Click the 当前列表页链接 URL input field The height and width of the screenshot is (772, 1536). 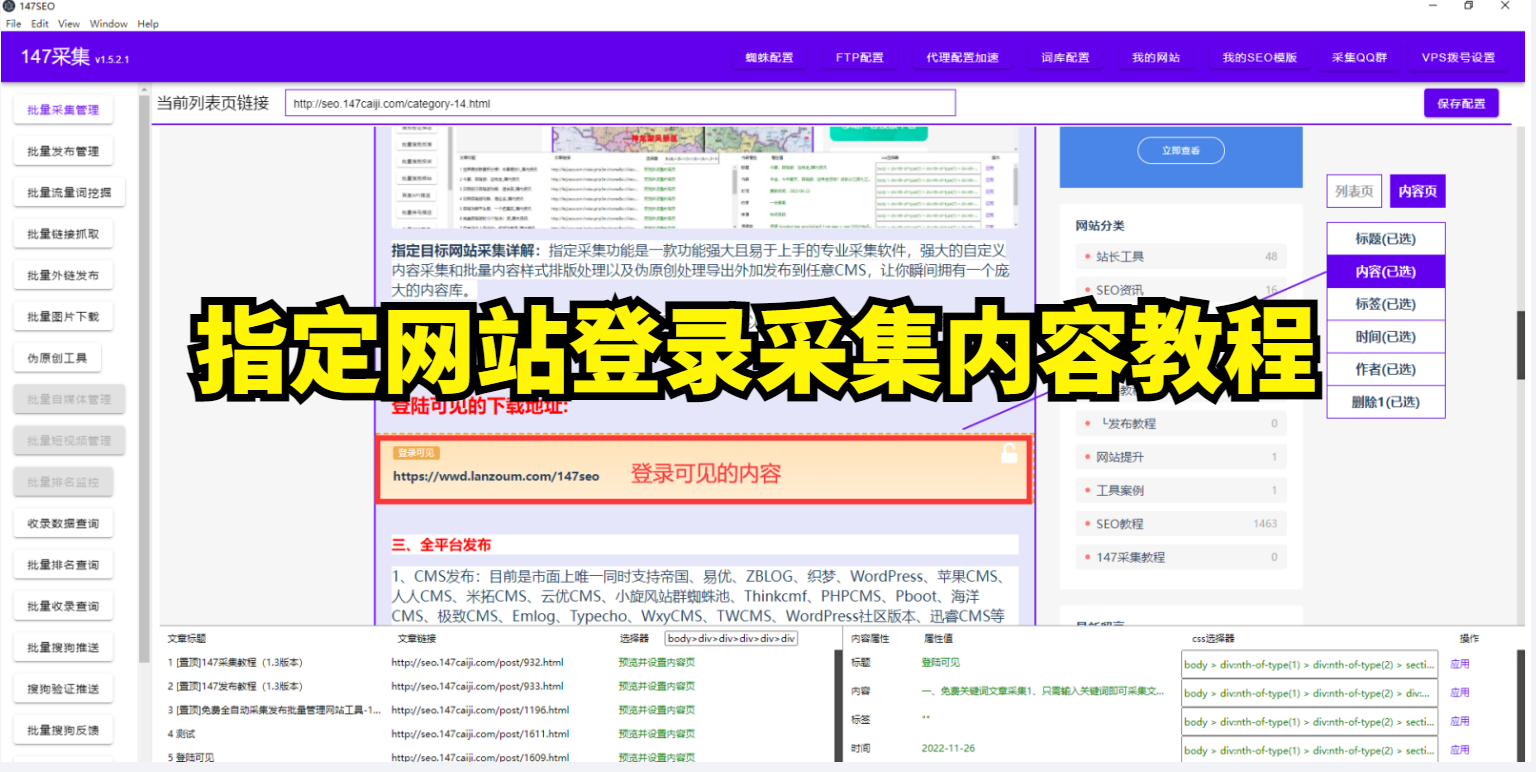pos(620,103)
